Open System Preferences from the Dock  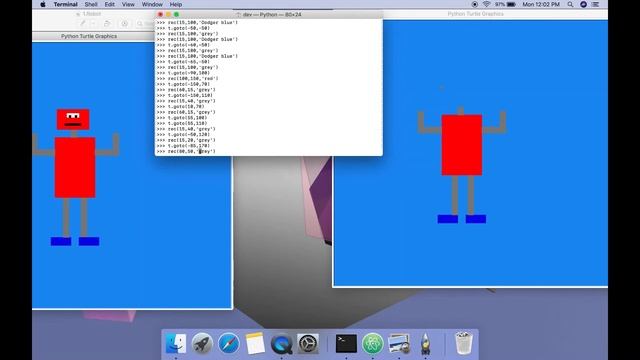(308, 343)
